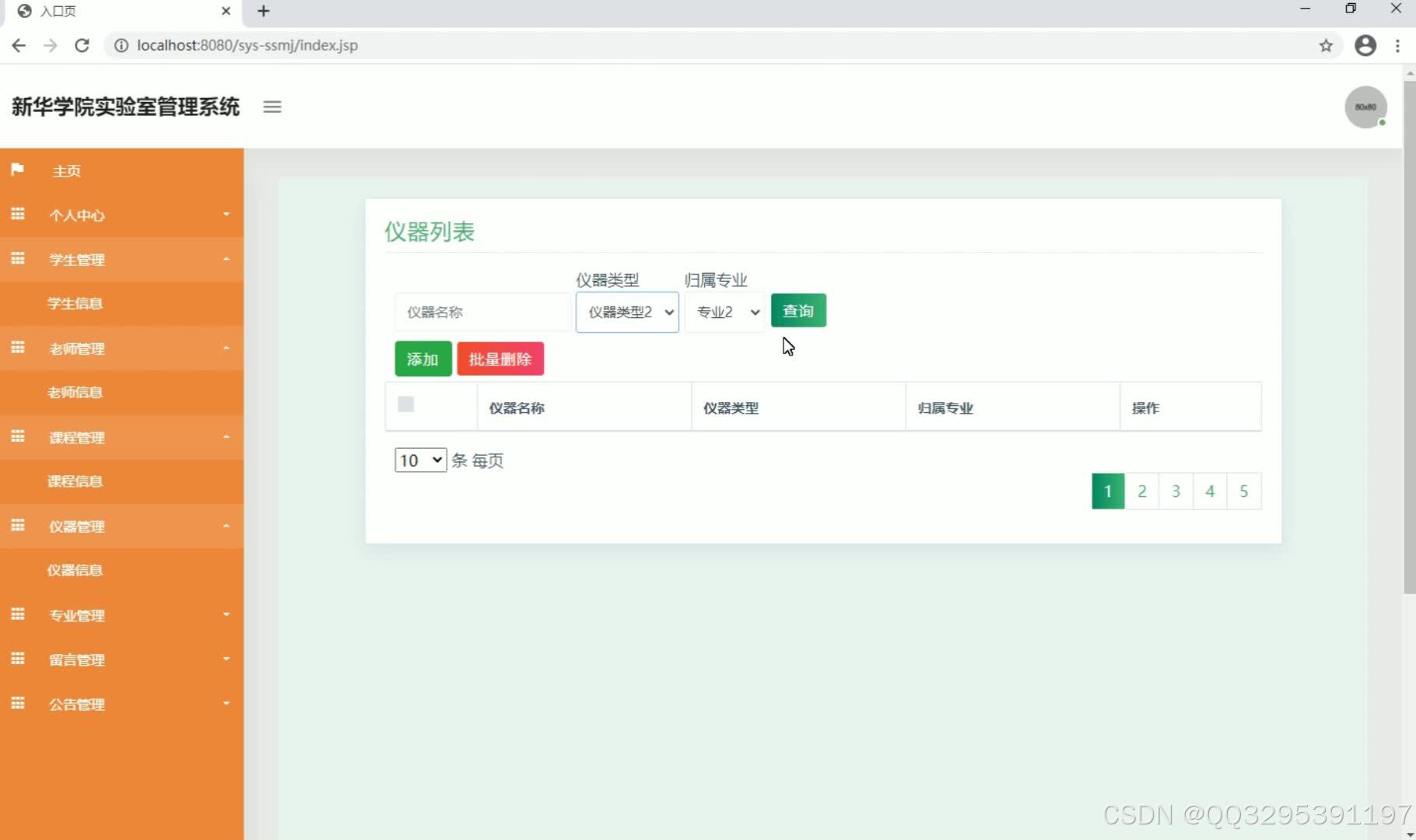This screenshot has height=840, width=1416.
Task: Go to pagination page 4
Action: 1210,491
